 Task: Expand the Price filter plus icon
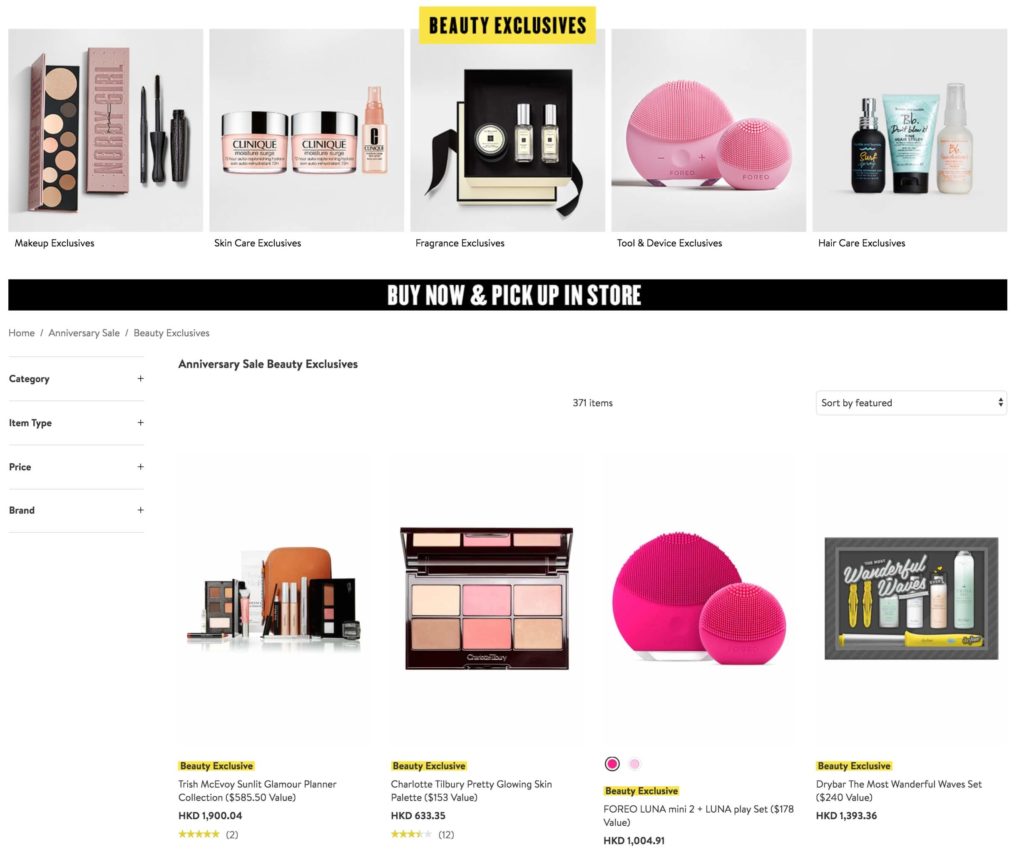(140, 466)
